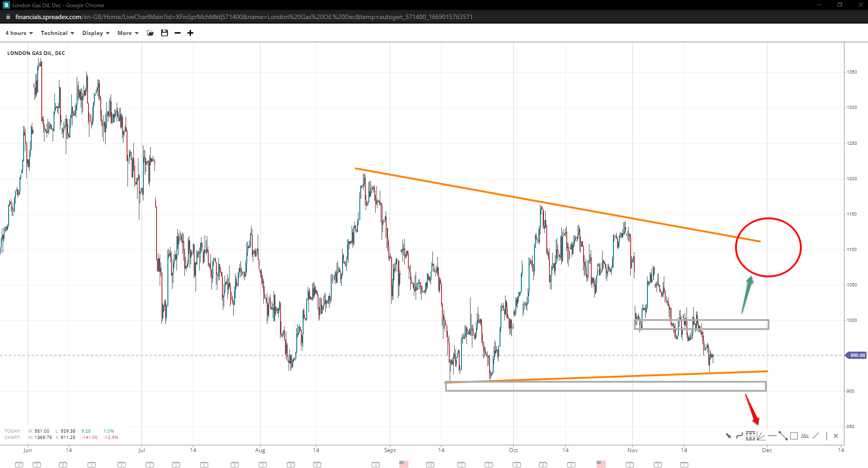Image resolution: width=868 pixels, height=468 pixels.
Task: Select the diagonal trend line tool
Action: (782, 436)
